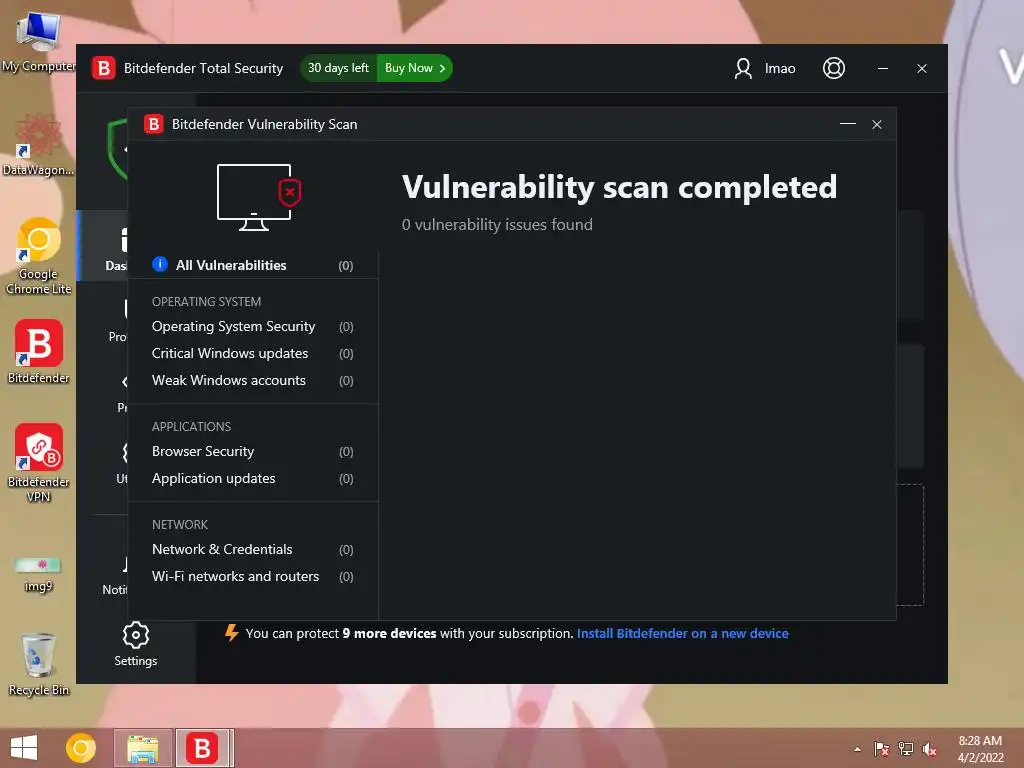This screenshot has width=1024, height=768.
Task: Open Bitdefender desktop shortcut
Action: coord(39,351)
